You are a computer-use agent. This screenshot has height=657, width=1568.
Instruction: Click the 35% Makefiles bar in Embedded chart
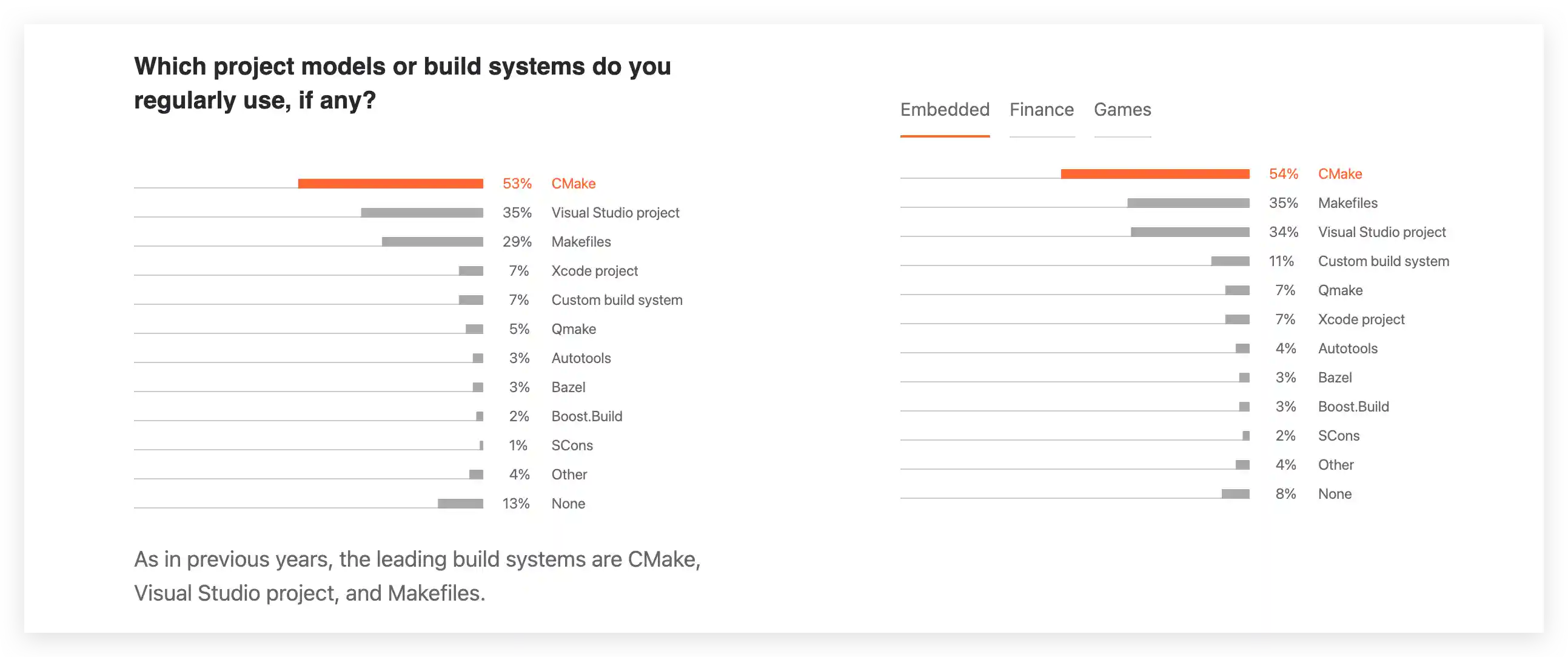tap(1188, 203)
